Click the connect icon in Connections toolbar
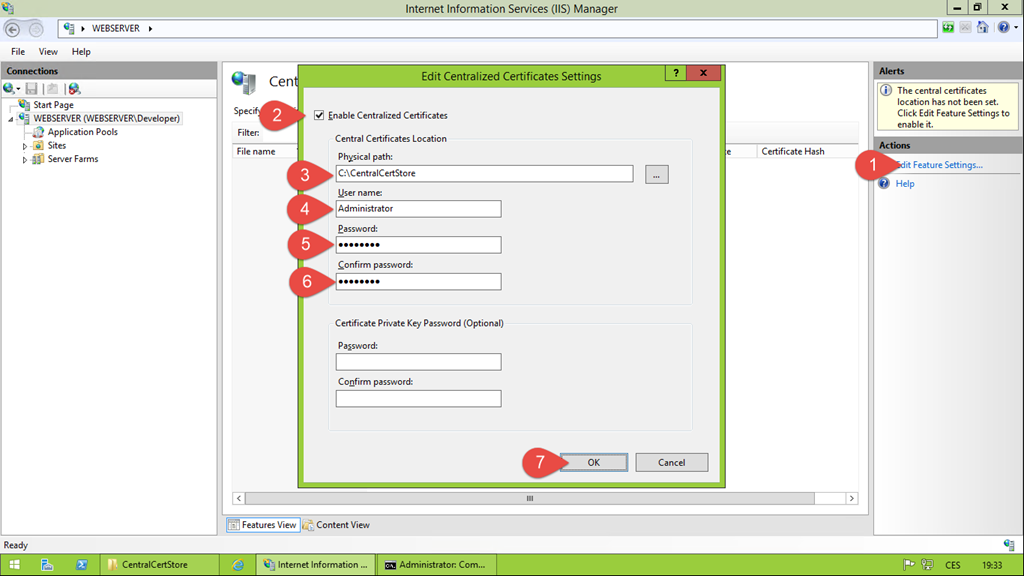Screen dimensions: 1024x576 coord(11,89)
